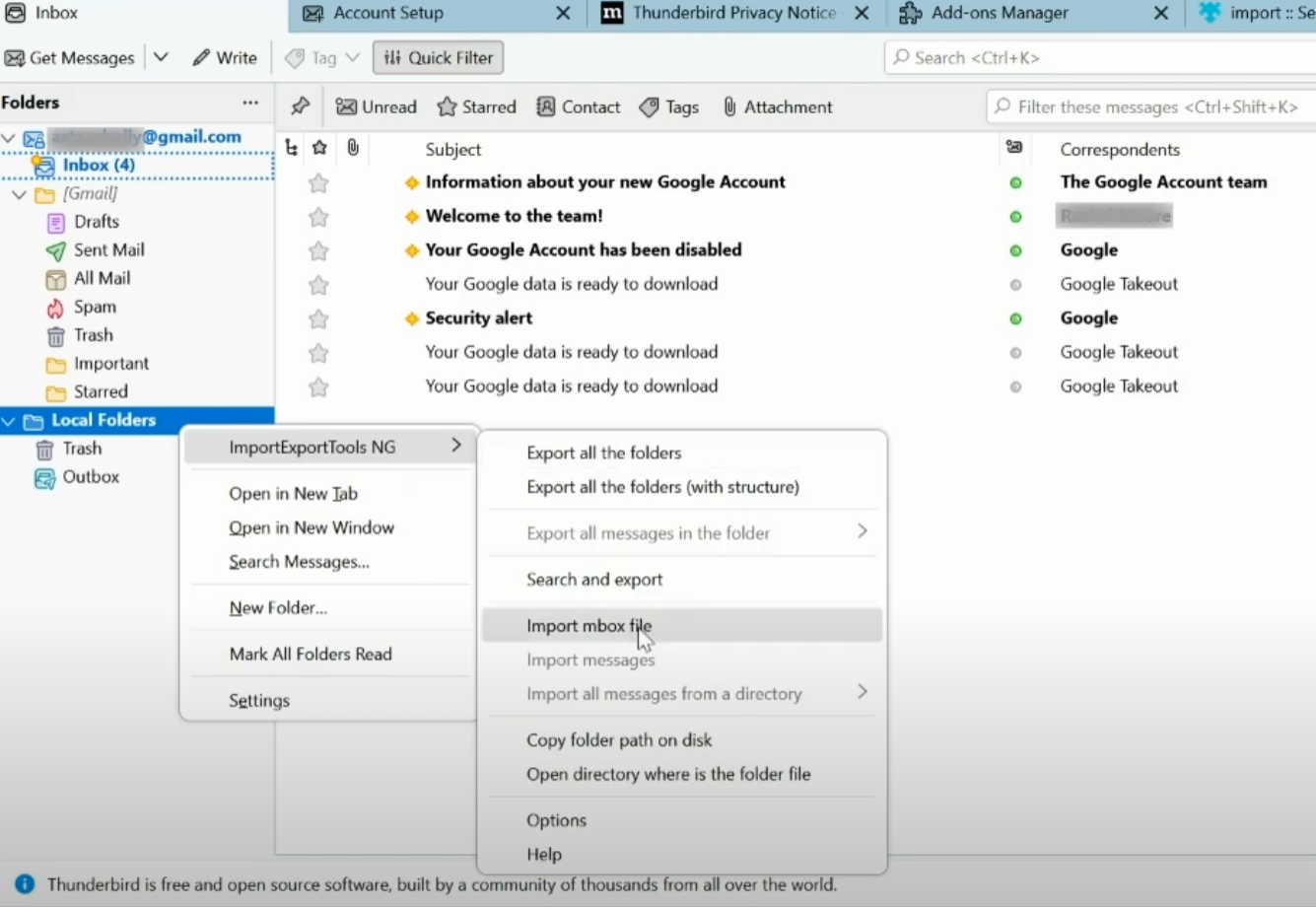This screenshot has height=907, width=1316.
Task: Open the Get Messages dropdown arrow
Action: pos(161,58)
